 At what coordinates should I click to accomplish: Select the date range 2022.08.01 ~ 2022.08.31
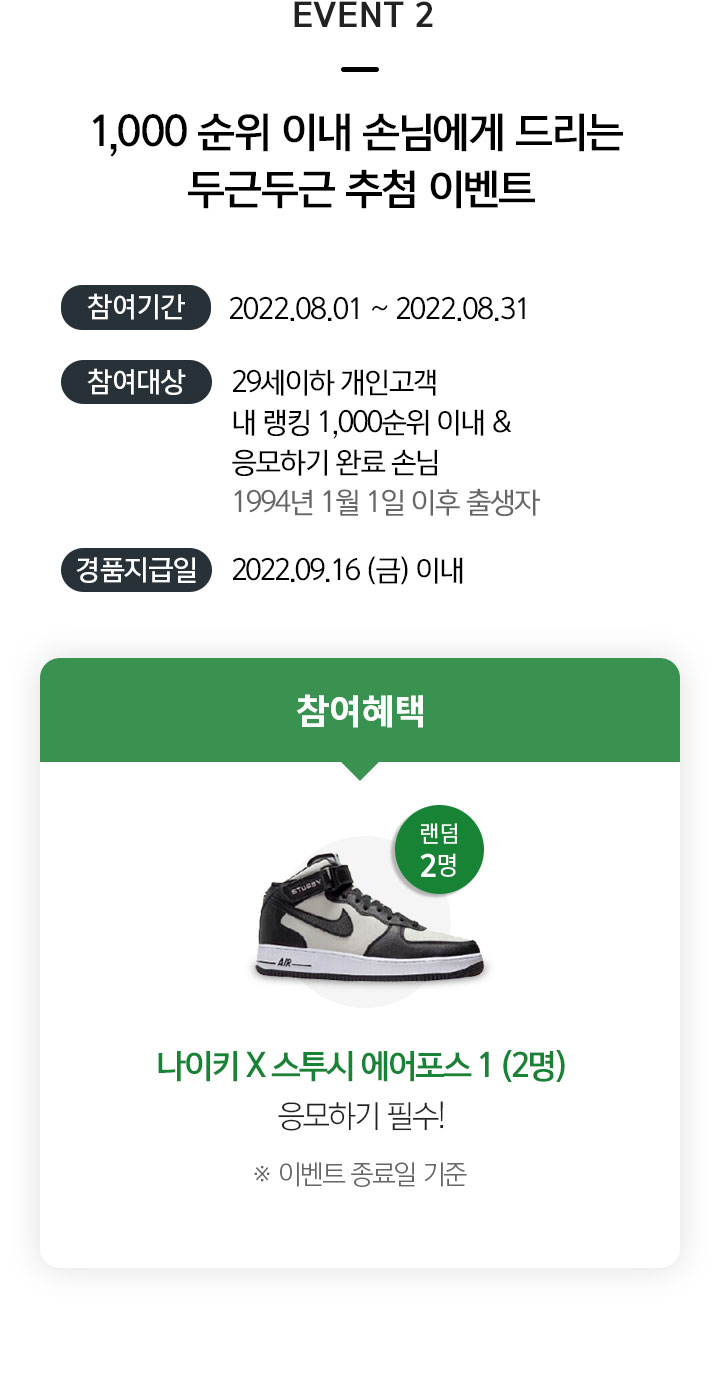click(378, 309)
